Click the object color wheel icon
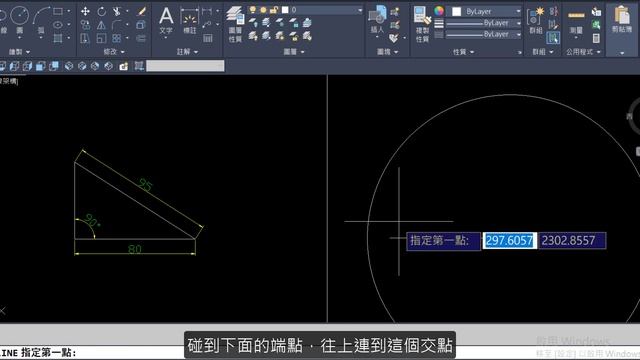 439,11
